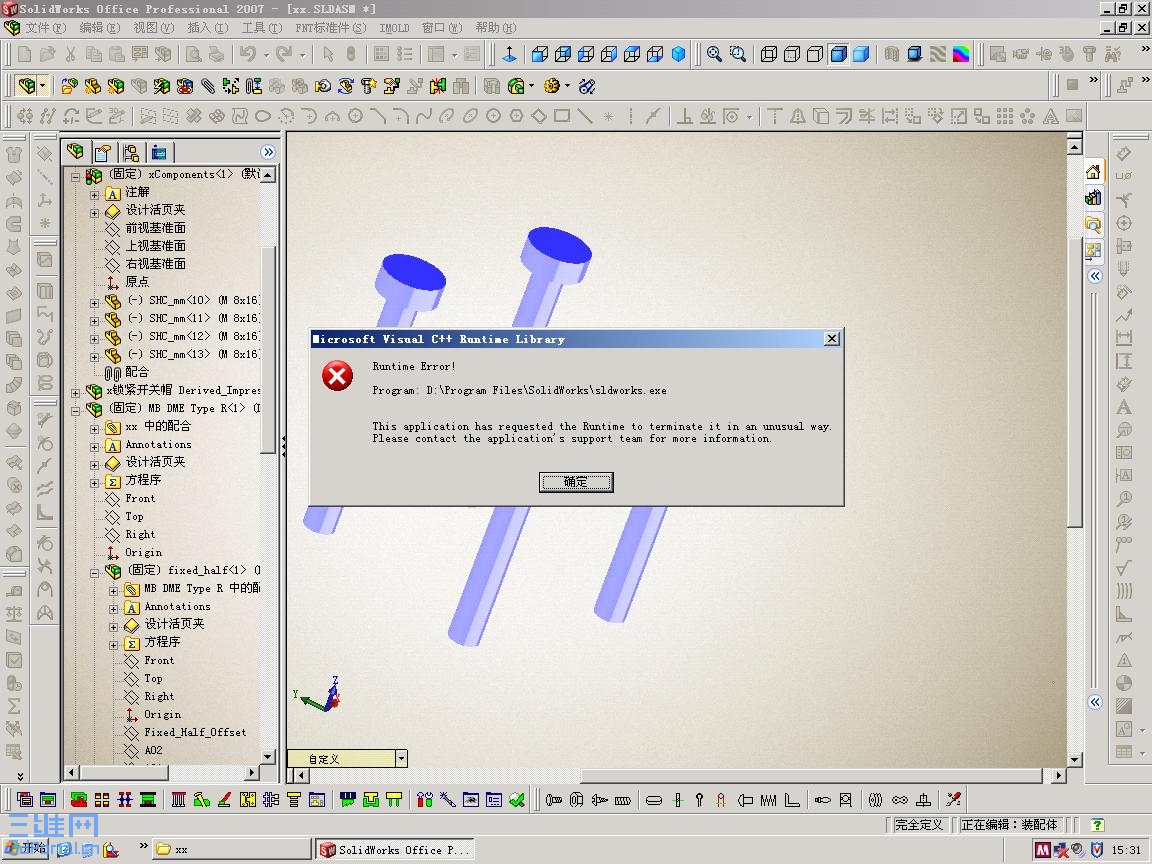Open the 文件 menu
This screenshot has height=864, width=1152.
46,28
